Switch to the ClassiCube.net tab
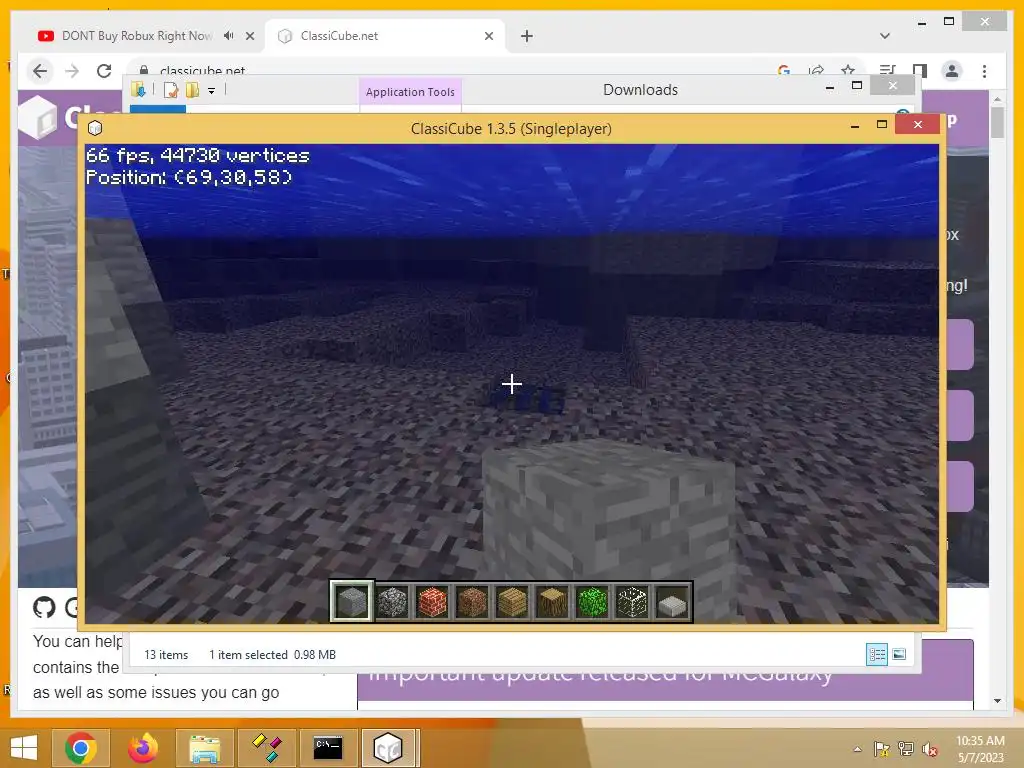This screenshot has height=768, width=1024. click(x=384, y=36)
